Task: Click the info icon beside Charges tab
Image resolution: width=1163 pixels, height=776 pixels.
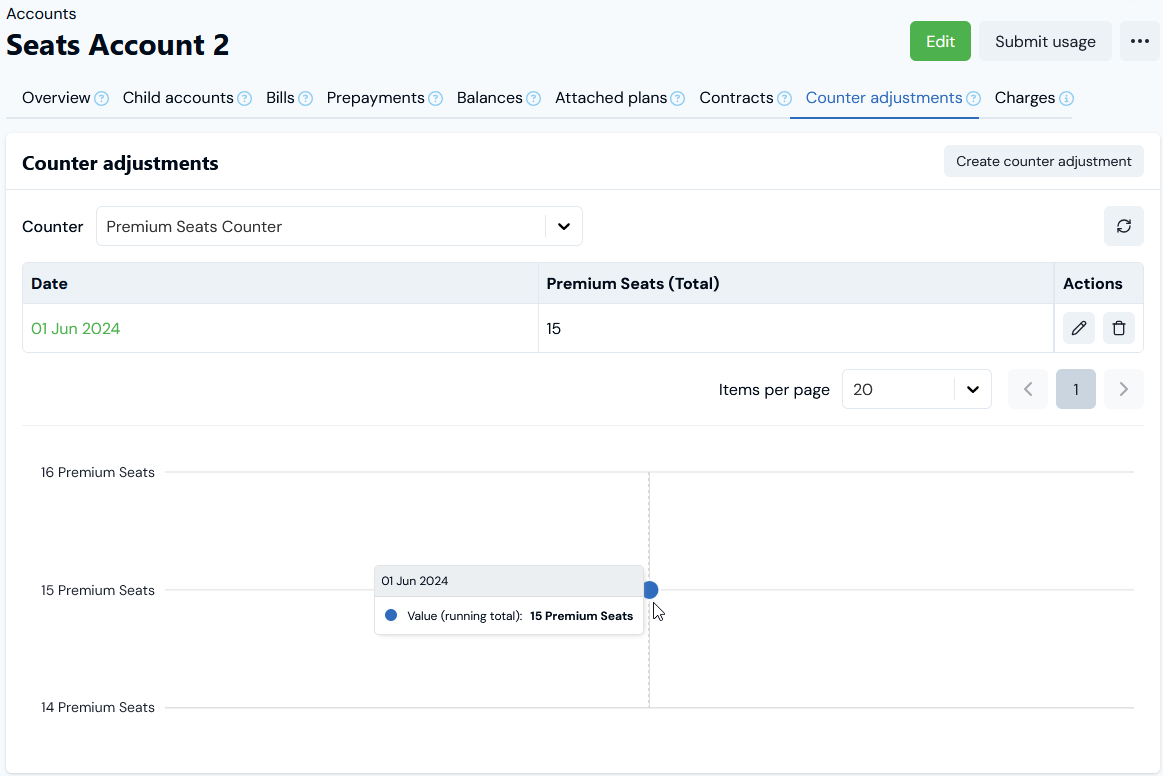Action: 1066,99
